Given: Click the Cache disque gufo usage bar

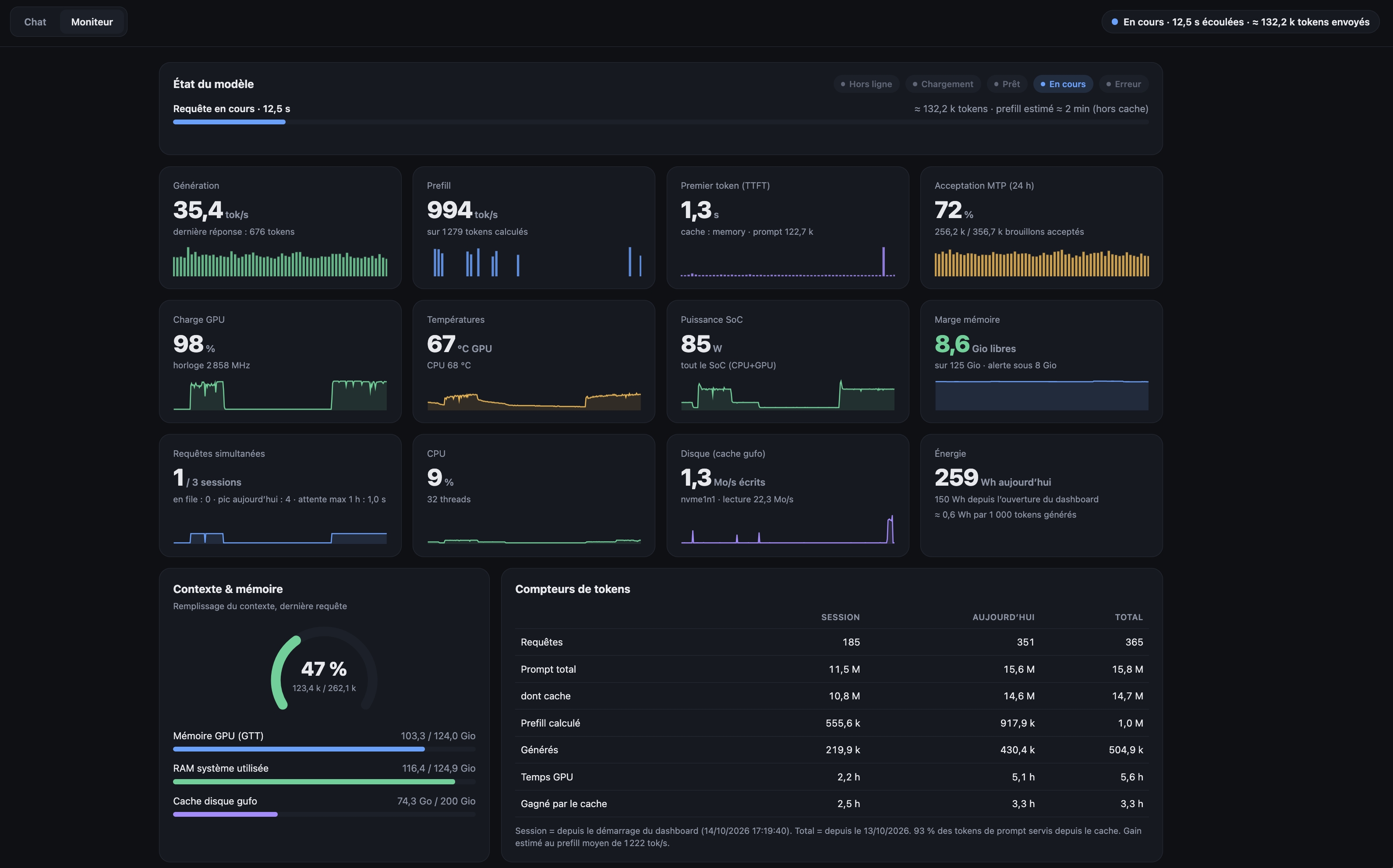Looking at the screenshot, I should (324, 814).
